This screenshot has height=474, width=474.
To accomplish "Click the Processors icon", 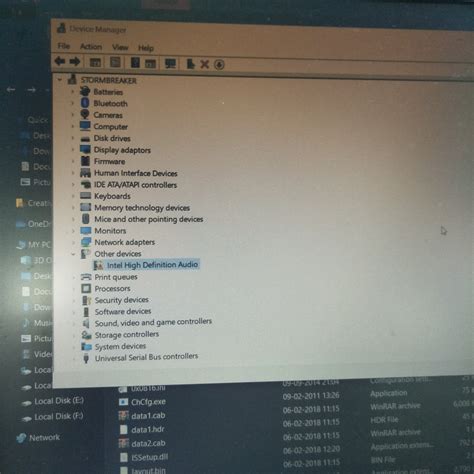I will [x=86, y=288].
